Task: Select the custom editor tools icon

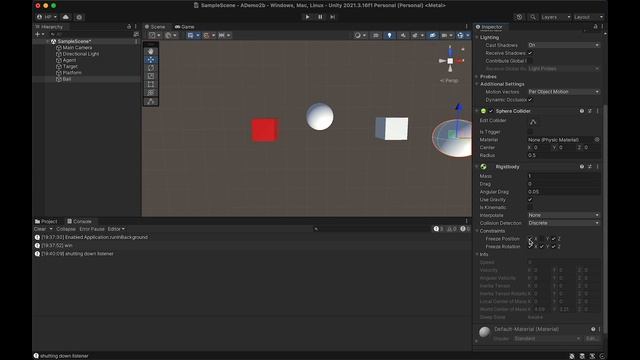Action: tap(151, 102)
